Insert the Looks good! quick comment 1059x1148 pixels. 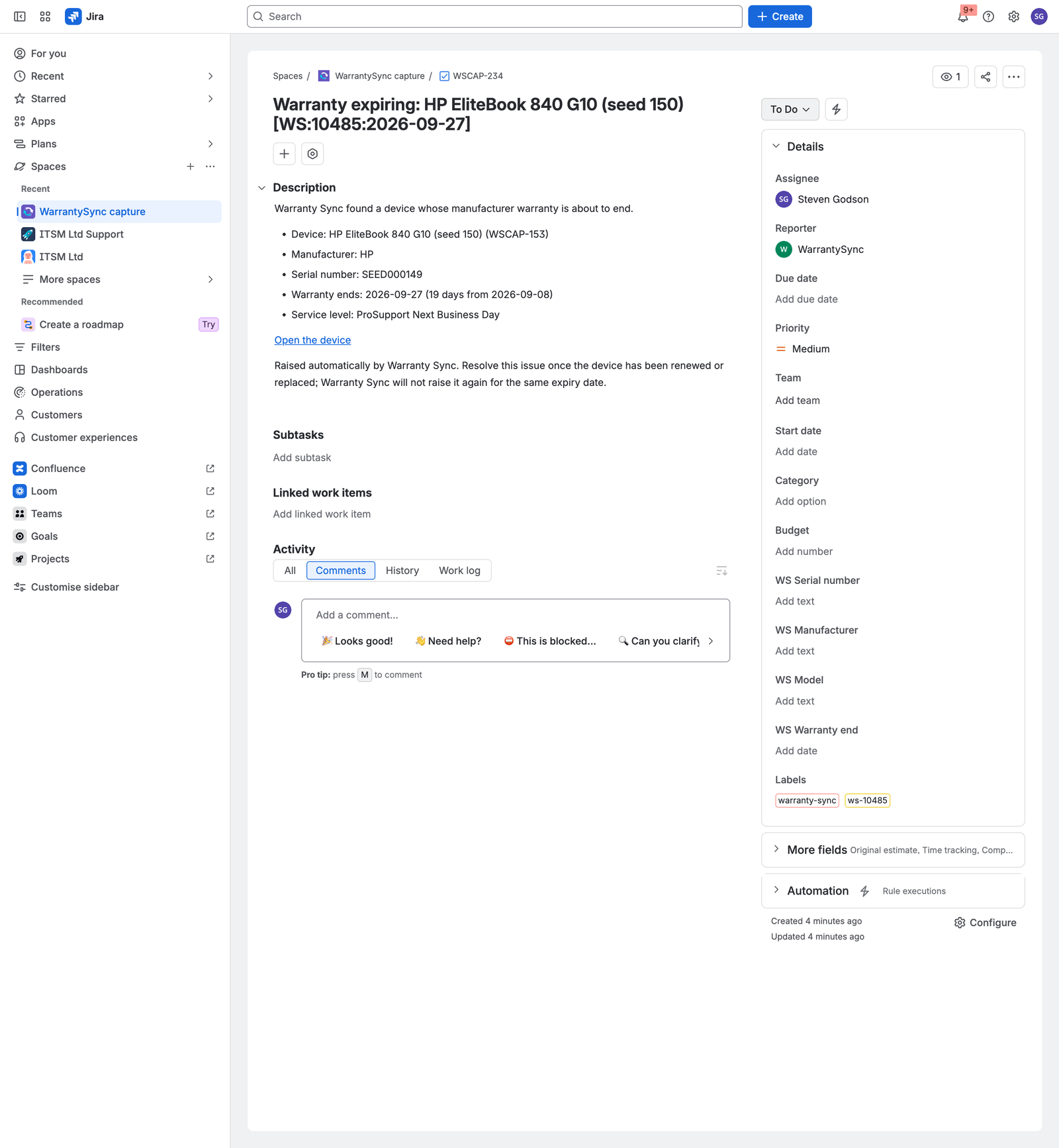357,641
